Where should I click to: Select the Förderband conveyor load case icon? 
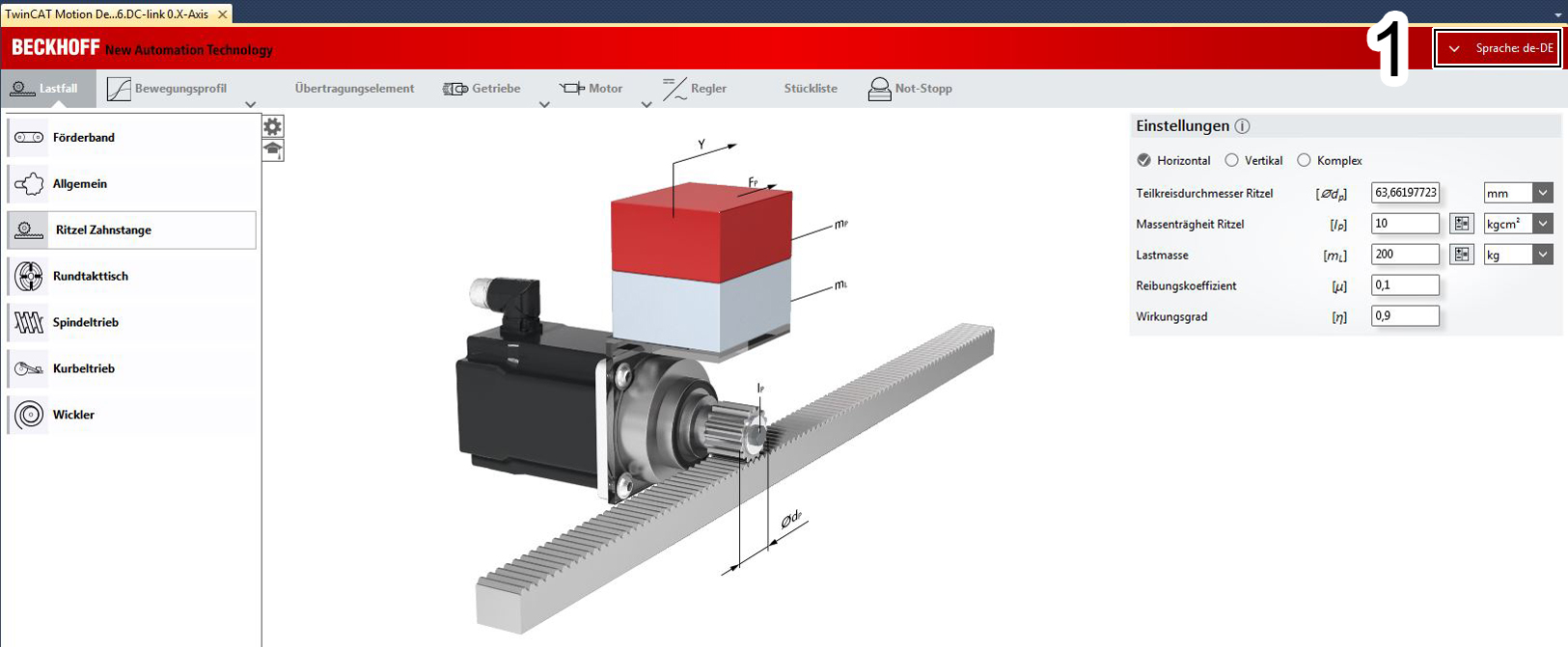pos(29,138)
